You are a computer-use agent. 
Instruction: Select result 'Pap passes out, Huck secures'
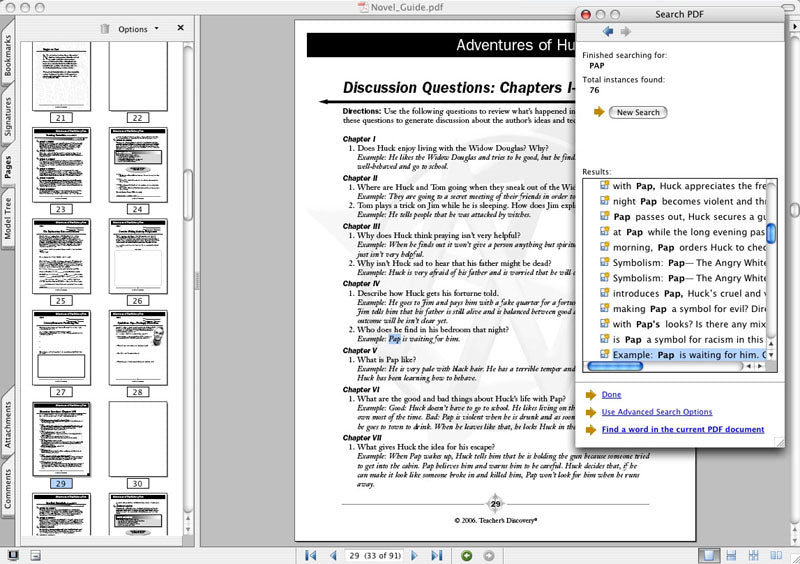point(683,216)
